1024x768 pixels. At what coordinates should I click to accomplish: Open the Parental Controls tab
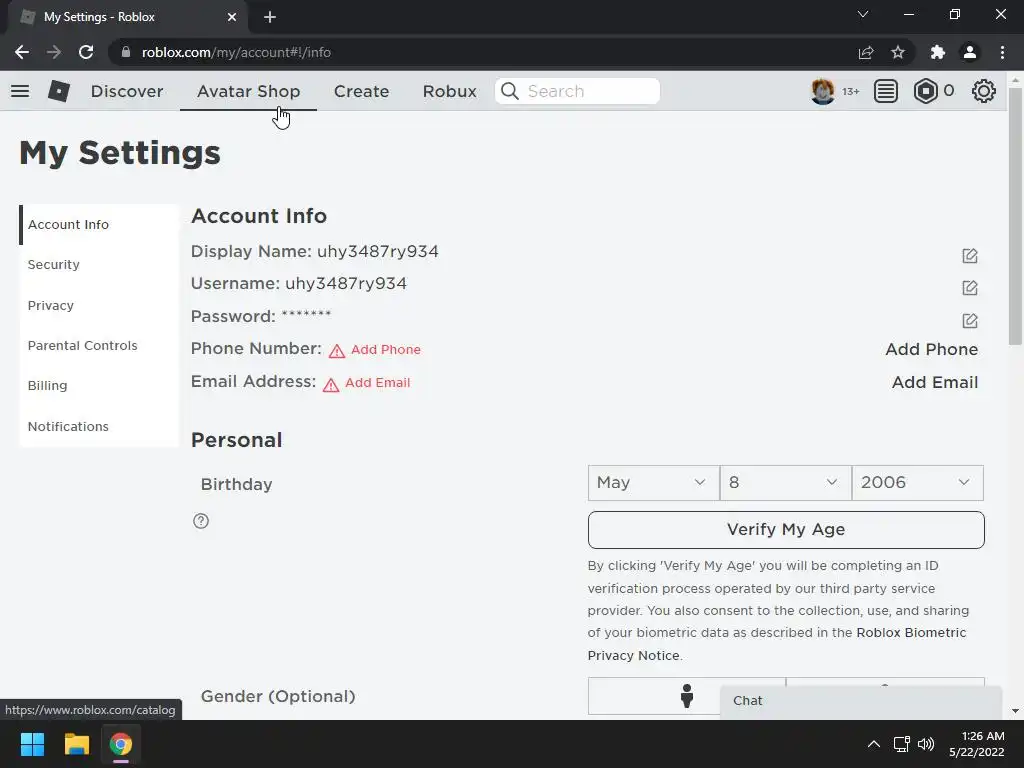(99, 345)
